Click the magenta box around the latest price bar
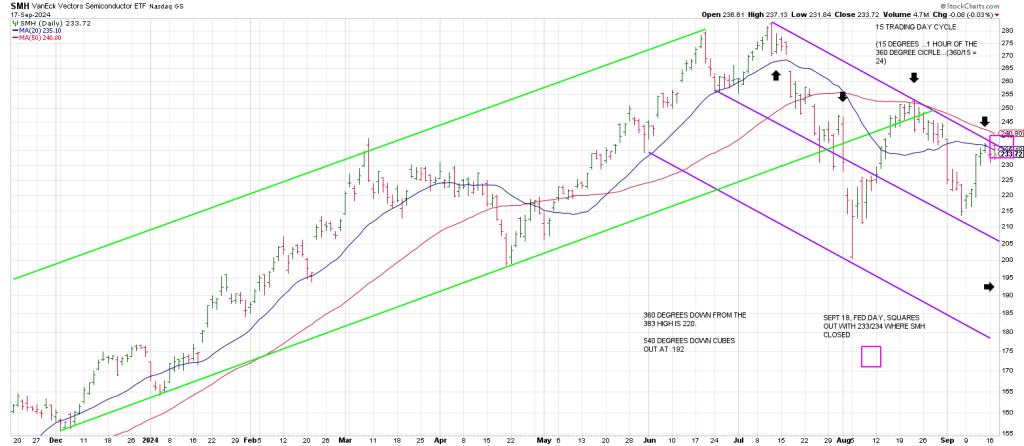Viewport: 1024px width, 446px height. 1000,147
